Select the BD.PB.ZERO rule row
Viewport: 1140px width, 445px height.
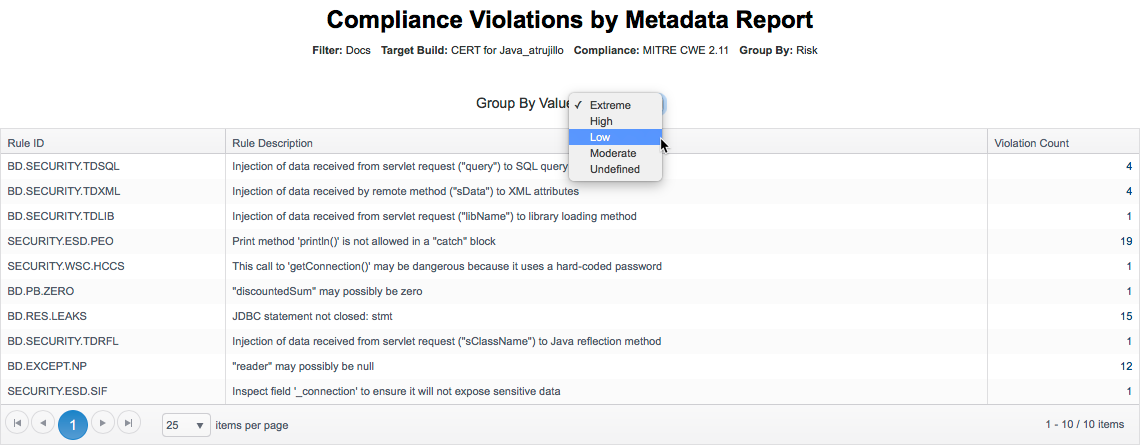570,291
